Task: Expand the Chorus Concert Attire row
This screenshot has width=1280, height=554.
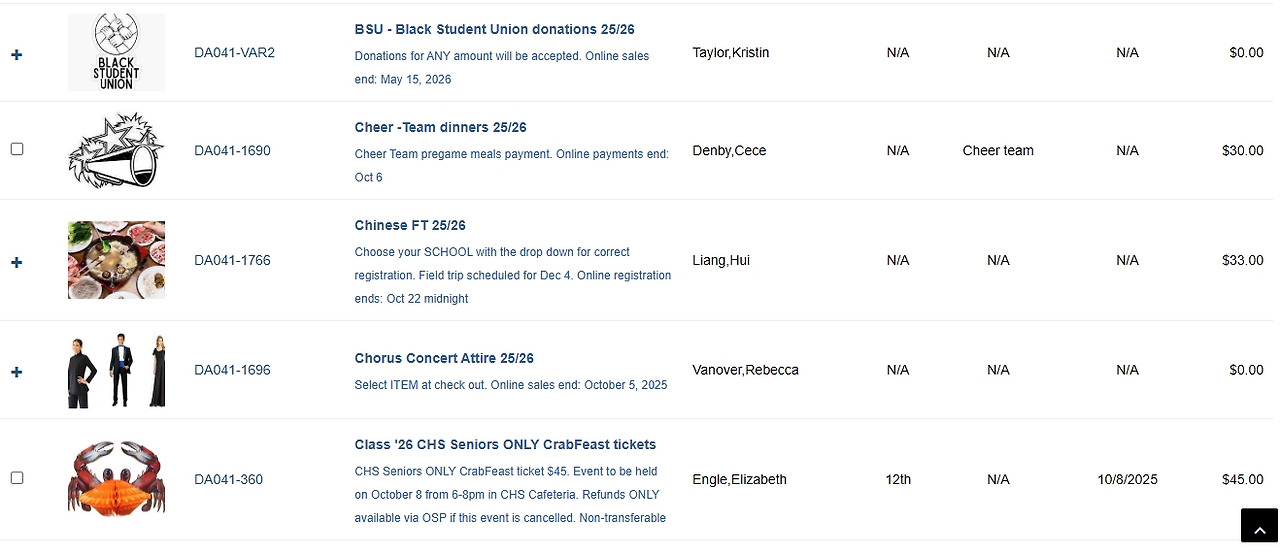Action: pyautogui.click(x=16, y=372)
